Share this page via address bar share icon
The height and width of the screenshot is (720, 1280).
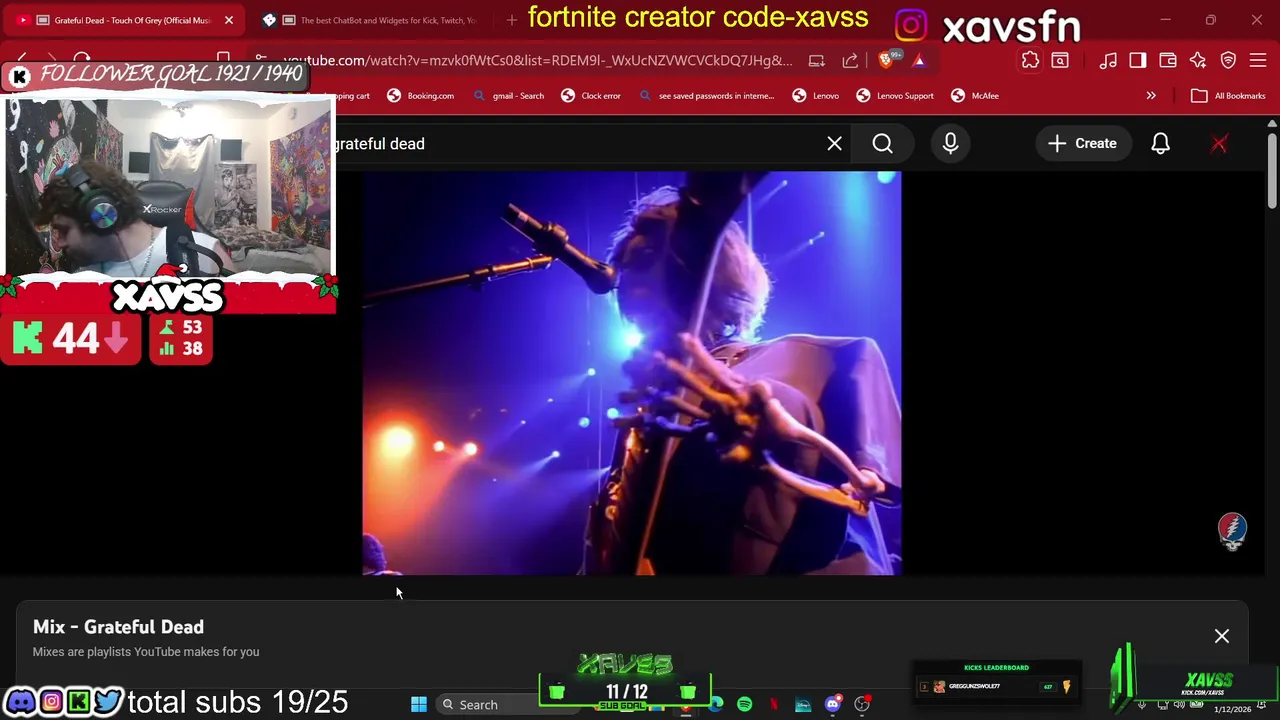tap(850, 61)
